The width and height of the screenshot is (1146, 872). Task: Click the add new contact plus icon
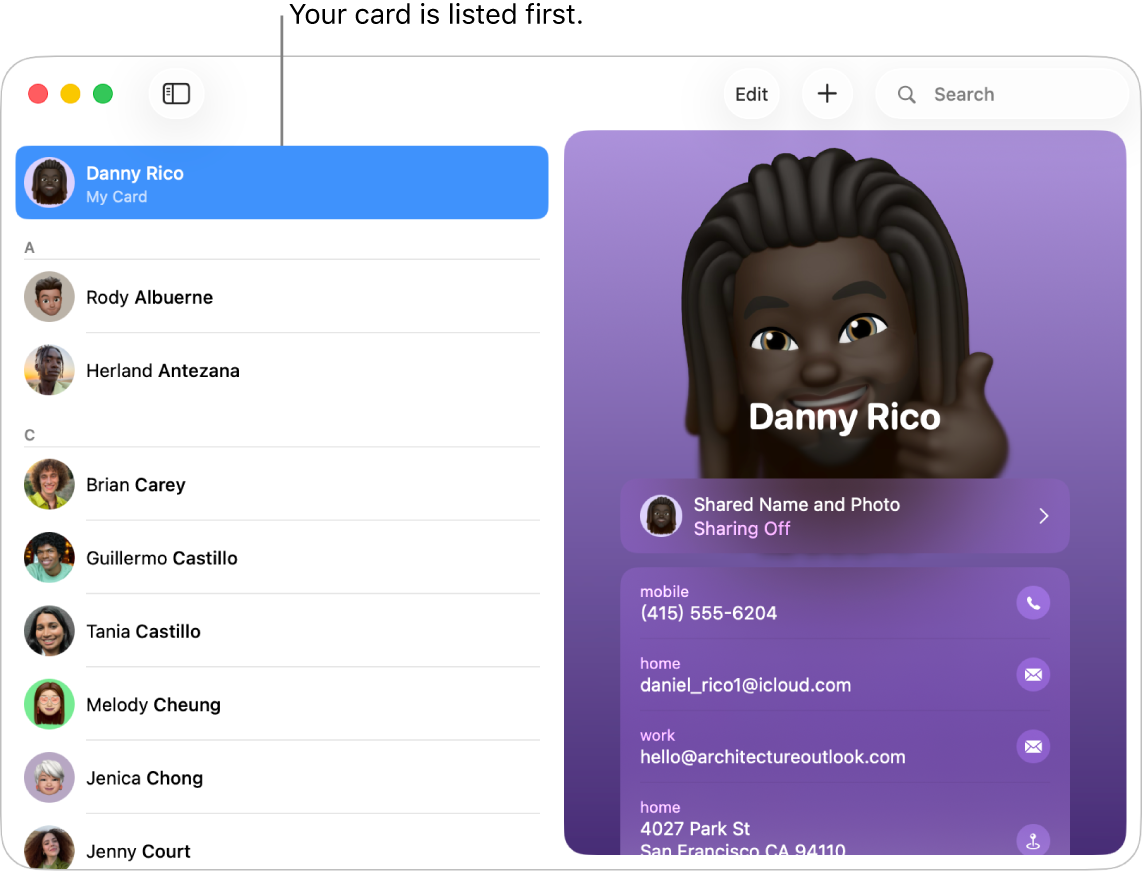[827, 93]
